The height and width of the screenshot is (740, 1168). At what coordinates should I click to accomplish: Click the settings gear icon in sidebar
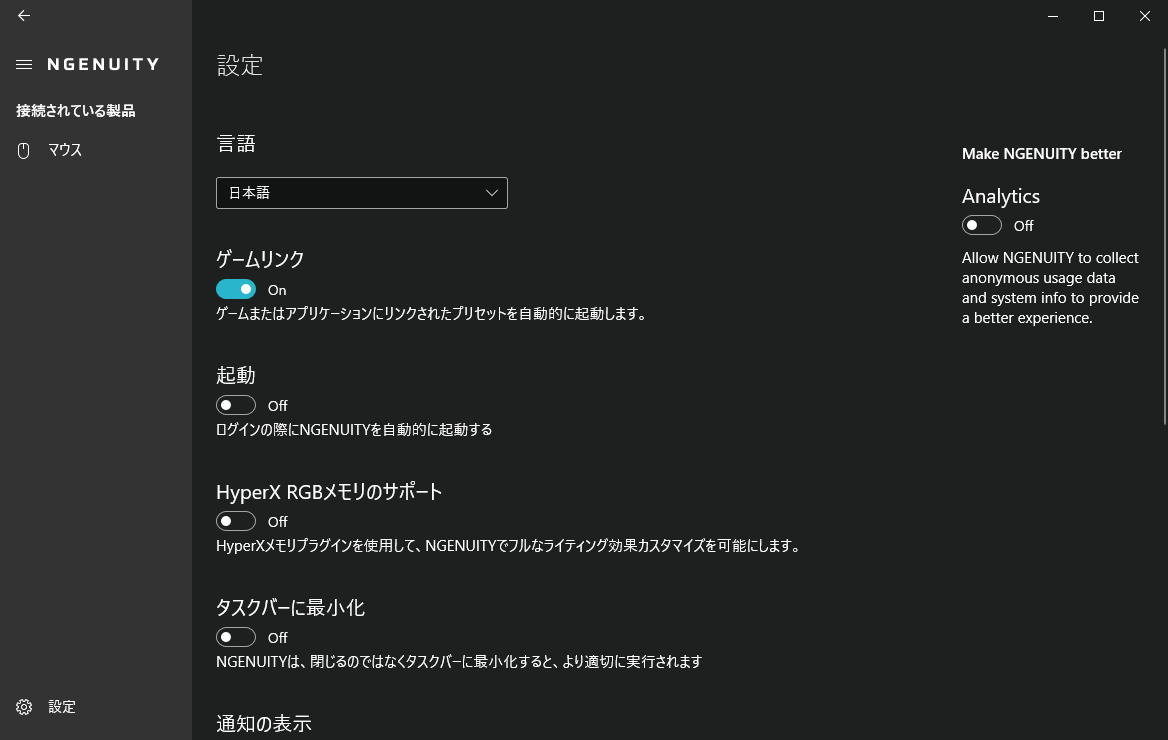pos(24,707)
